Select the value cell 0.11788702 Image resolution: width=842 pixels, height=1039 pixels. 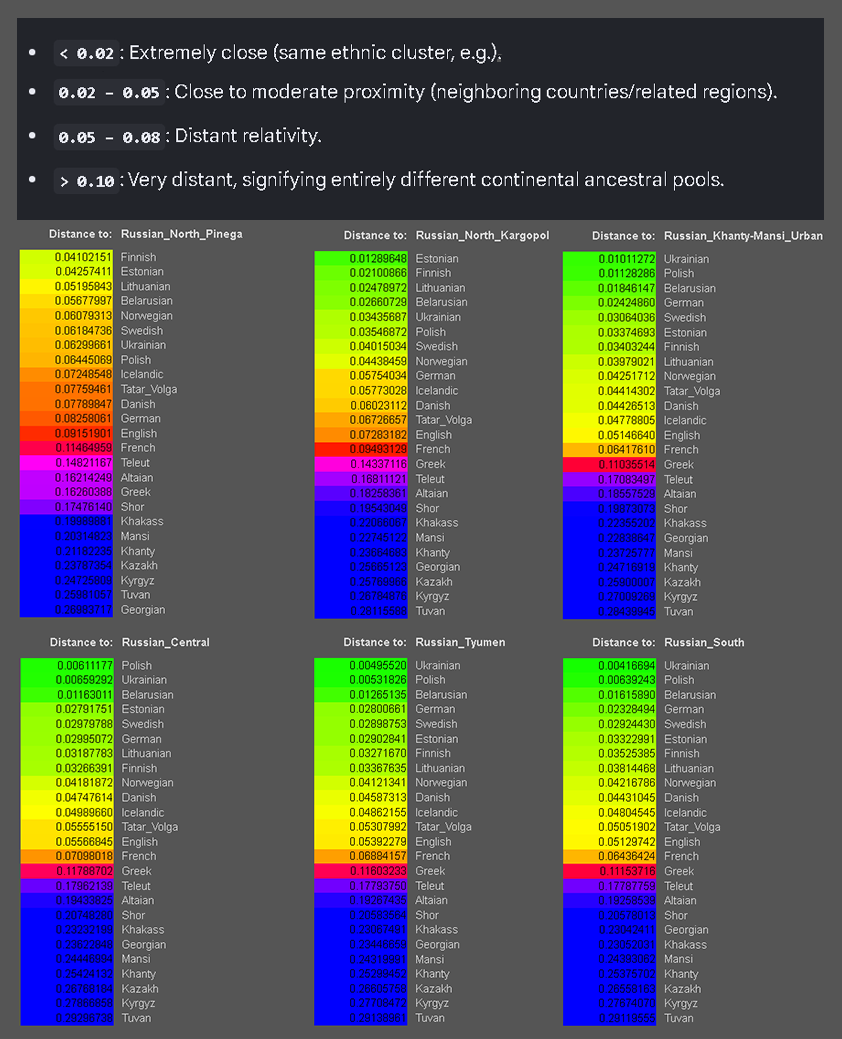click(67, 871)
